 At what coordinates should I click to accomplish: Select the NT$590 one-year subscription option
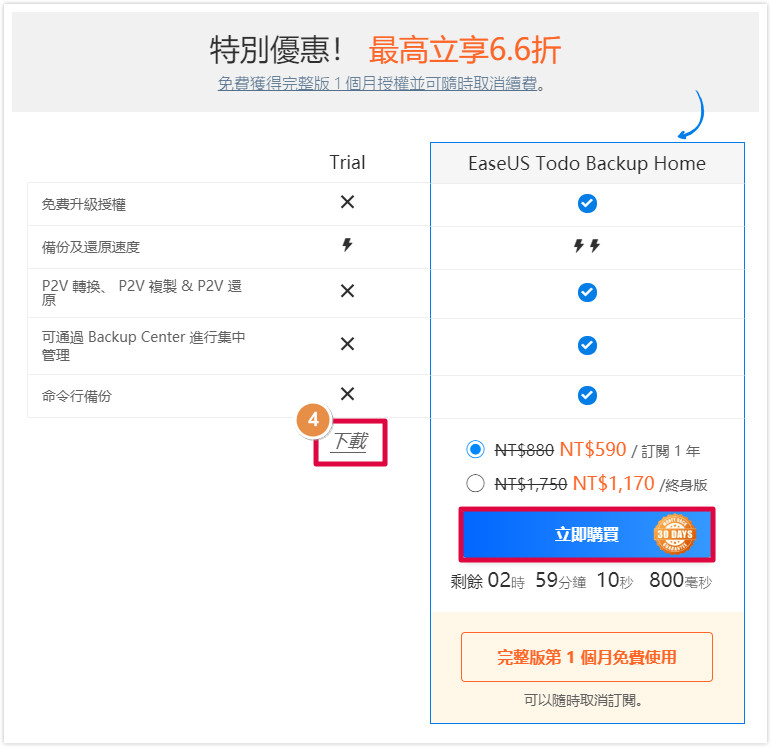coord(475,449)
